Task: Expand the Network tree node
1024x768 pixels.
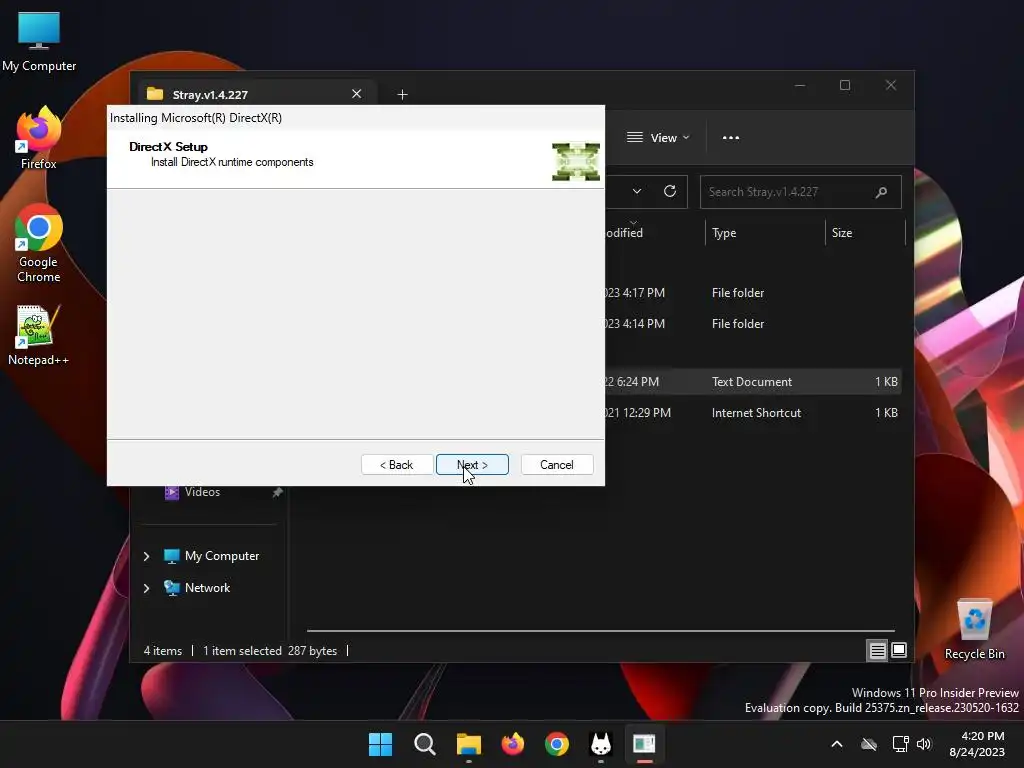Action: tap(146, 588)
